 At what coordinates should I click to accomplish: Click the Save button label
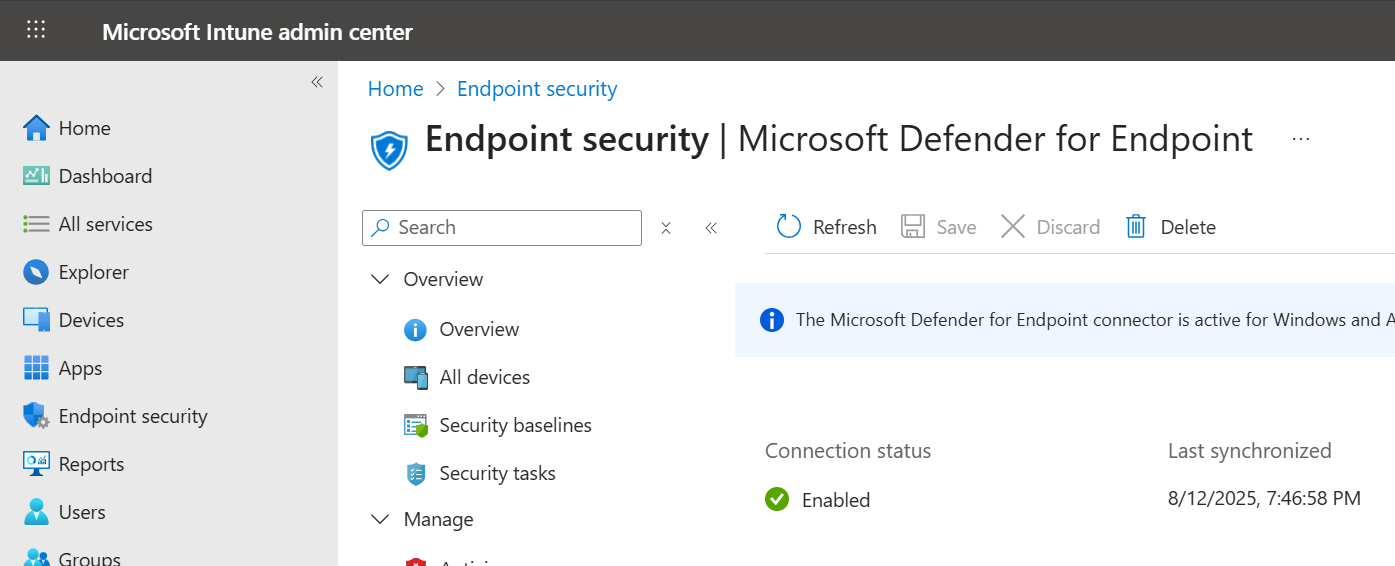point(956,227)
